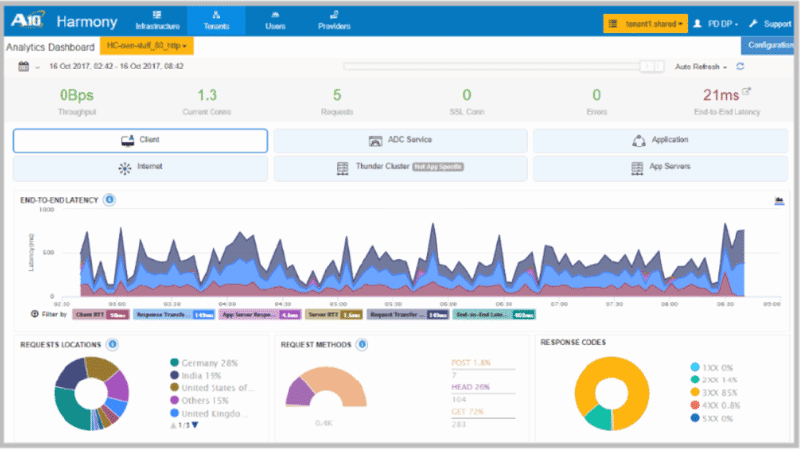Click the Request Methods info icon
This screenshot has width=800, height=449.
[x=362, y=344]
